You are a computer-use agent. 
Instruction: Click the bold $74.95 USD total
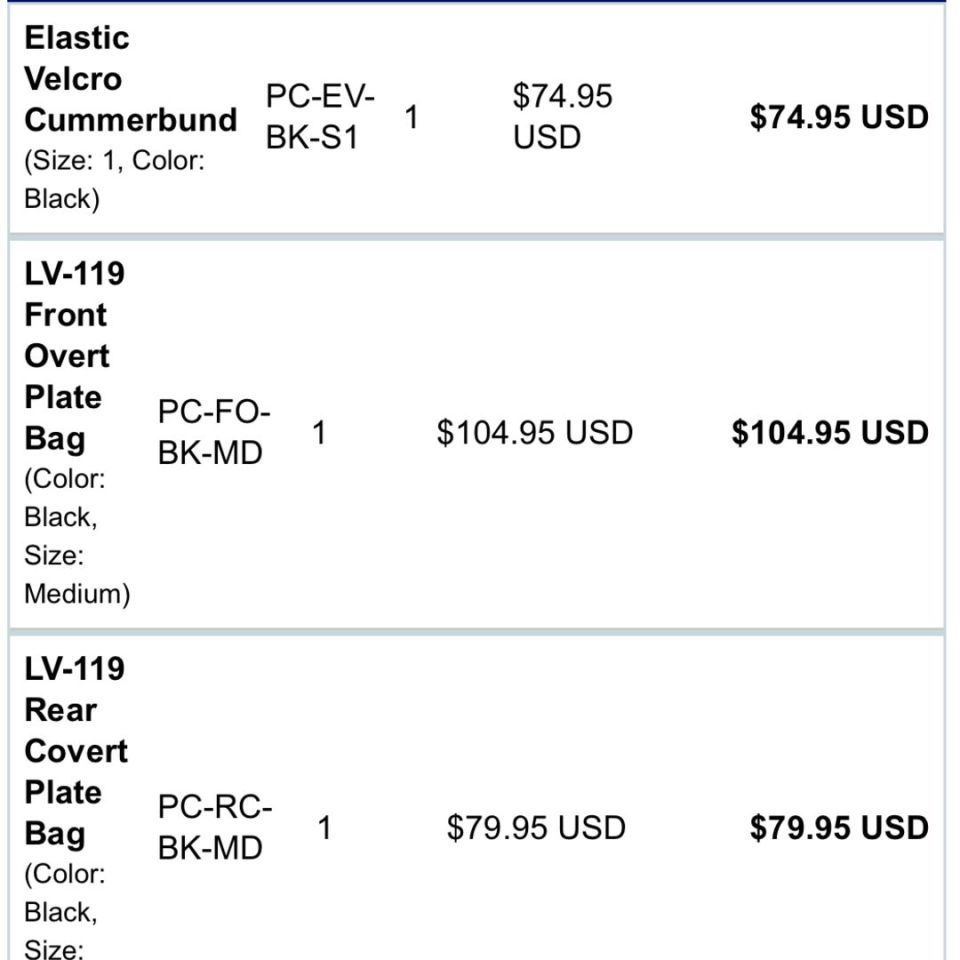pos(839,117)
